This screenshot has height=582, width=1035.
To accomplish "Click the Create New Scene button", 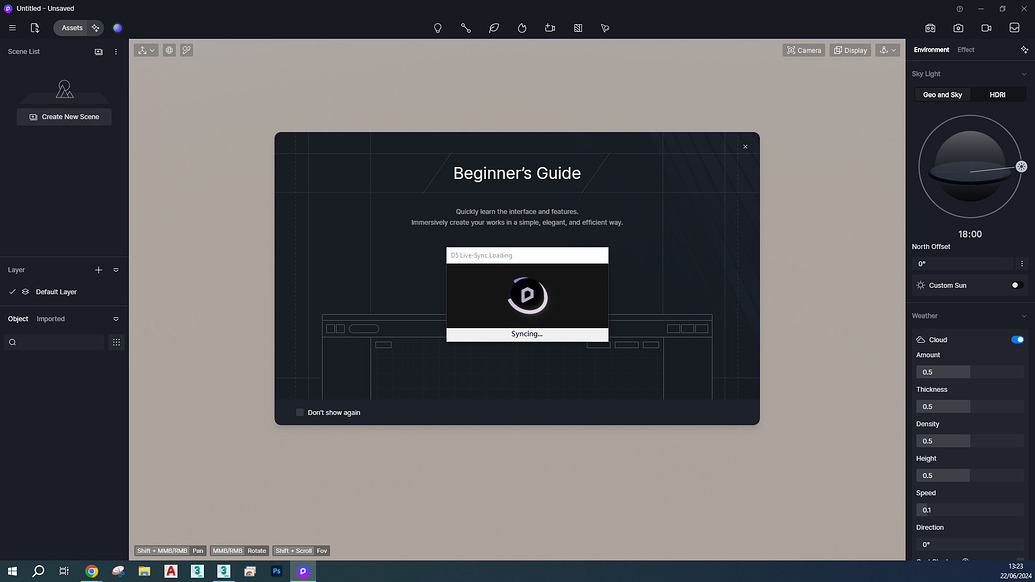I will (63, 116).
